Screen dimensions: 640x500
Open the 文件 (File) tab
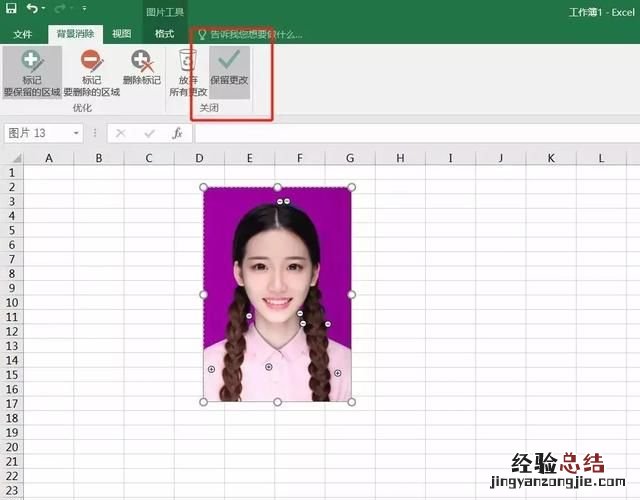click(x=22, y=34)
